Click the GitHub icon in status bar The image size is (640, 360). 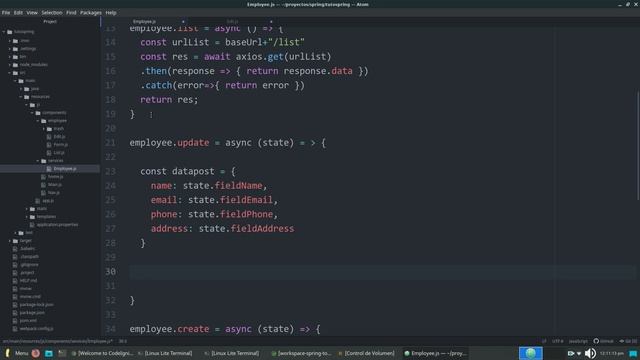click(x=596, y=341)
